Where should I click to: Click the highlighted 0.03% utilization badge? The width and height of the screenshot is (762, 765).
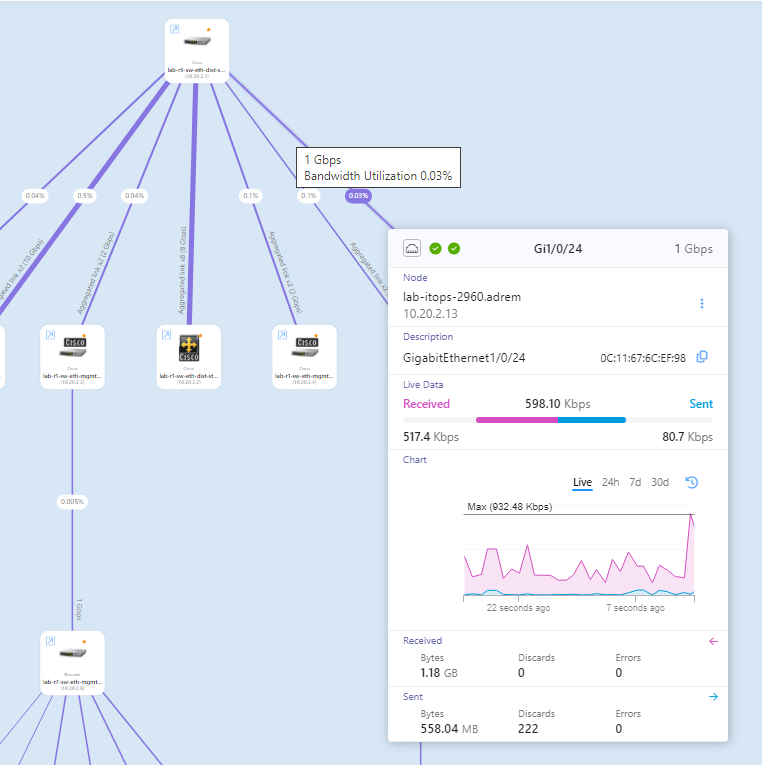coord(358,196)
